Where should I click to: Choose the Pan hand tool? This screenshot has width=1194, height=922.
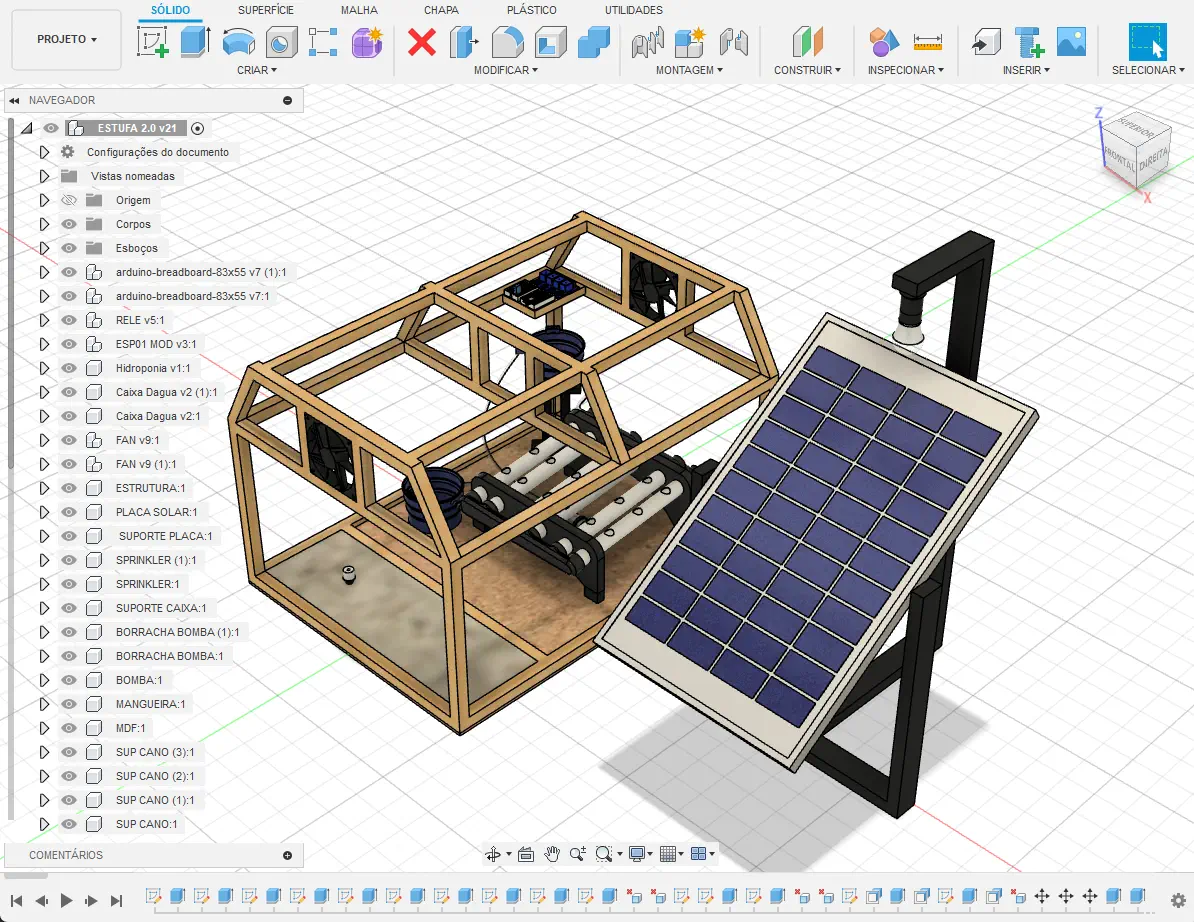pyautogui.click(x=552, y=854)
